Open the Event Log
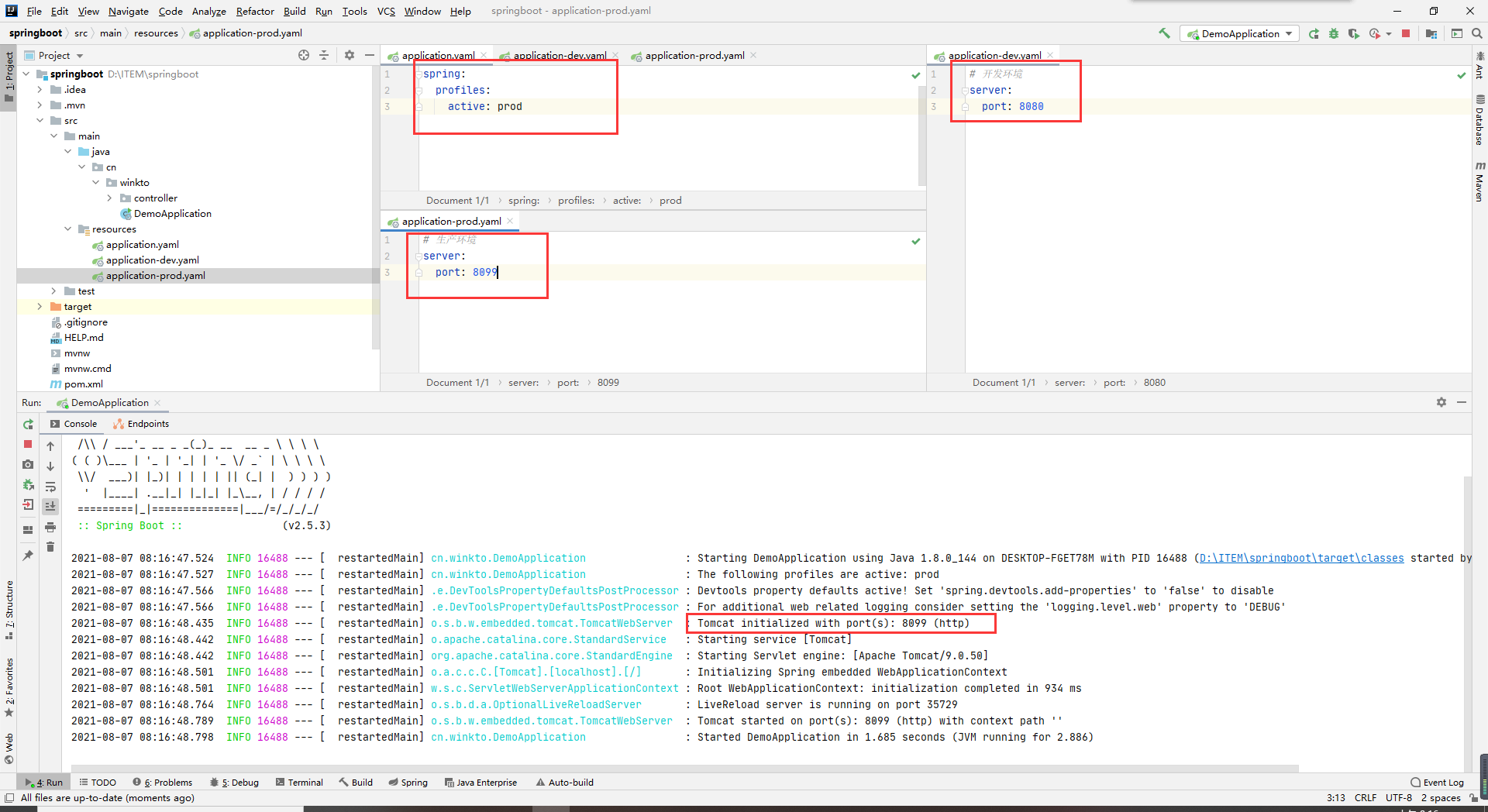Image resolution: width=1488 pixels, height=812 pixels. point(1438,783)
